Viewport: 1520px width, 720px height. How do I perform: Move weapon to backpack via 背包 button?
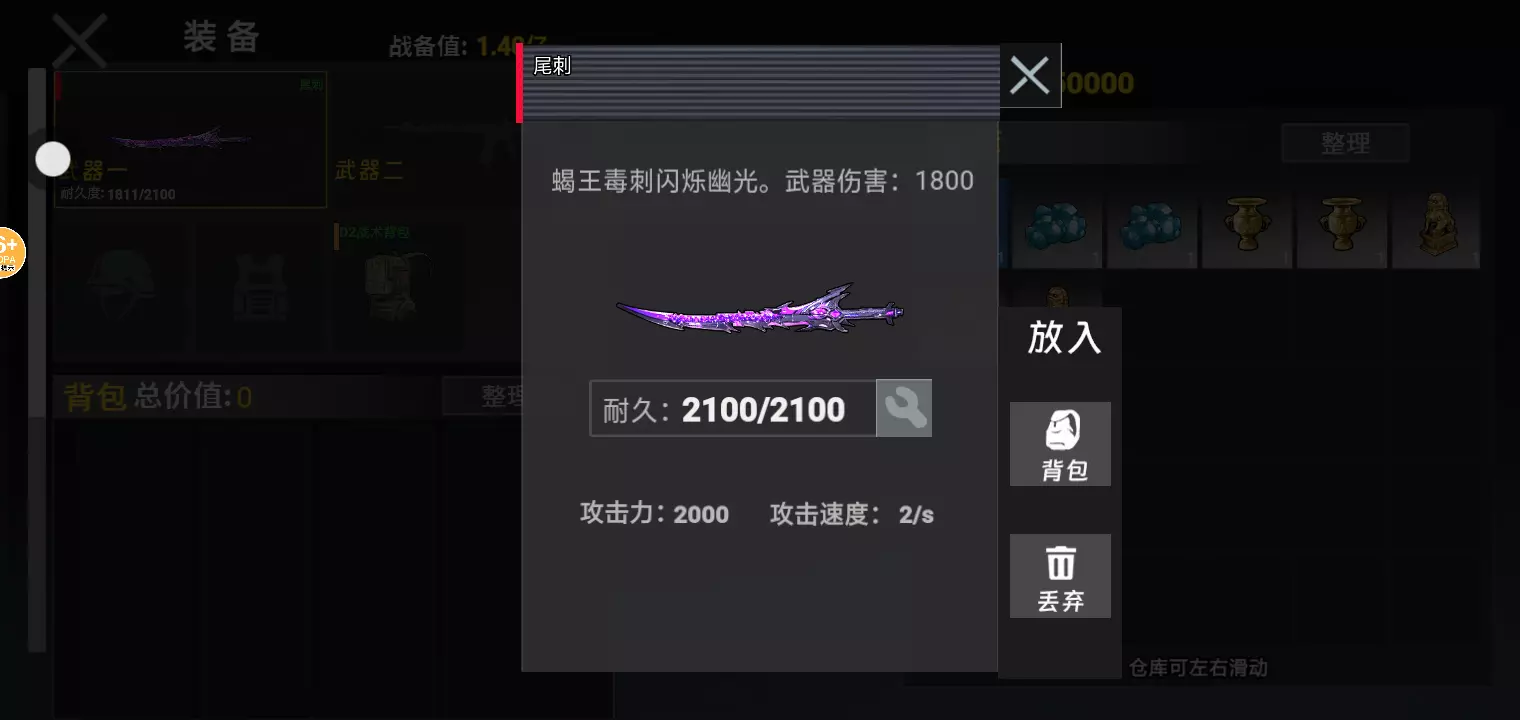1060,444
